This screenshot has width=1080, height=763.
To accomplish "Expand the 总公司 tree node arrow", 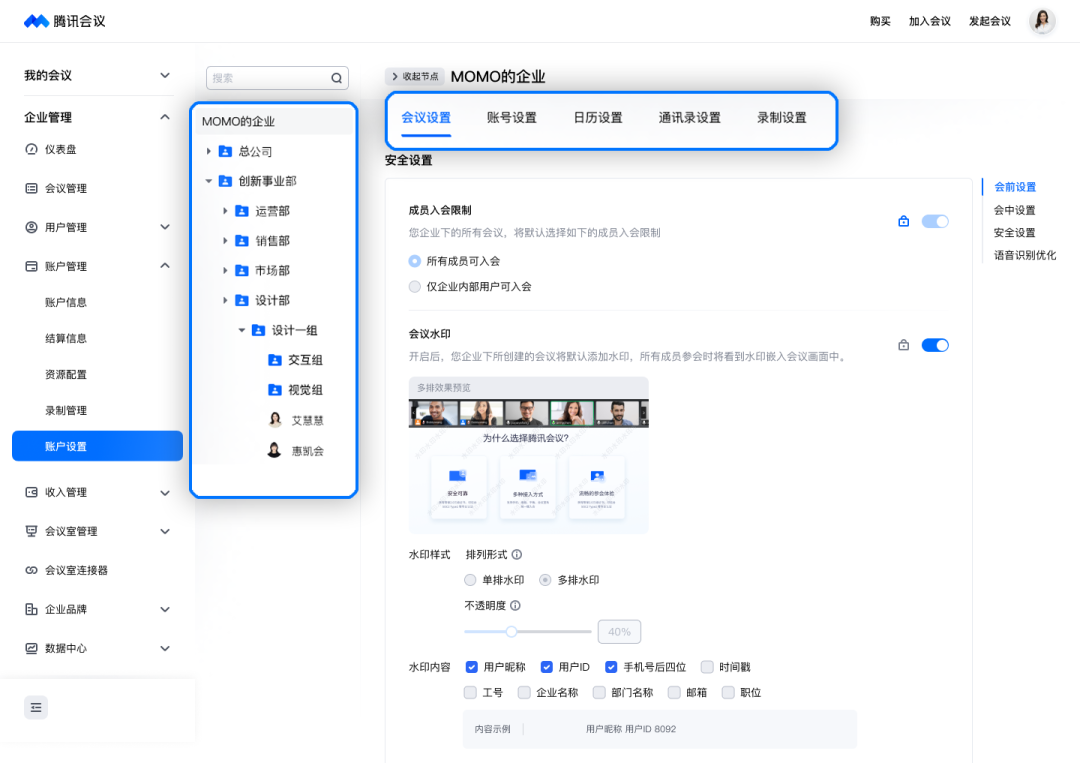I will 209,151.
